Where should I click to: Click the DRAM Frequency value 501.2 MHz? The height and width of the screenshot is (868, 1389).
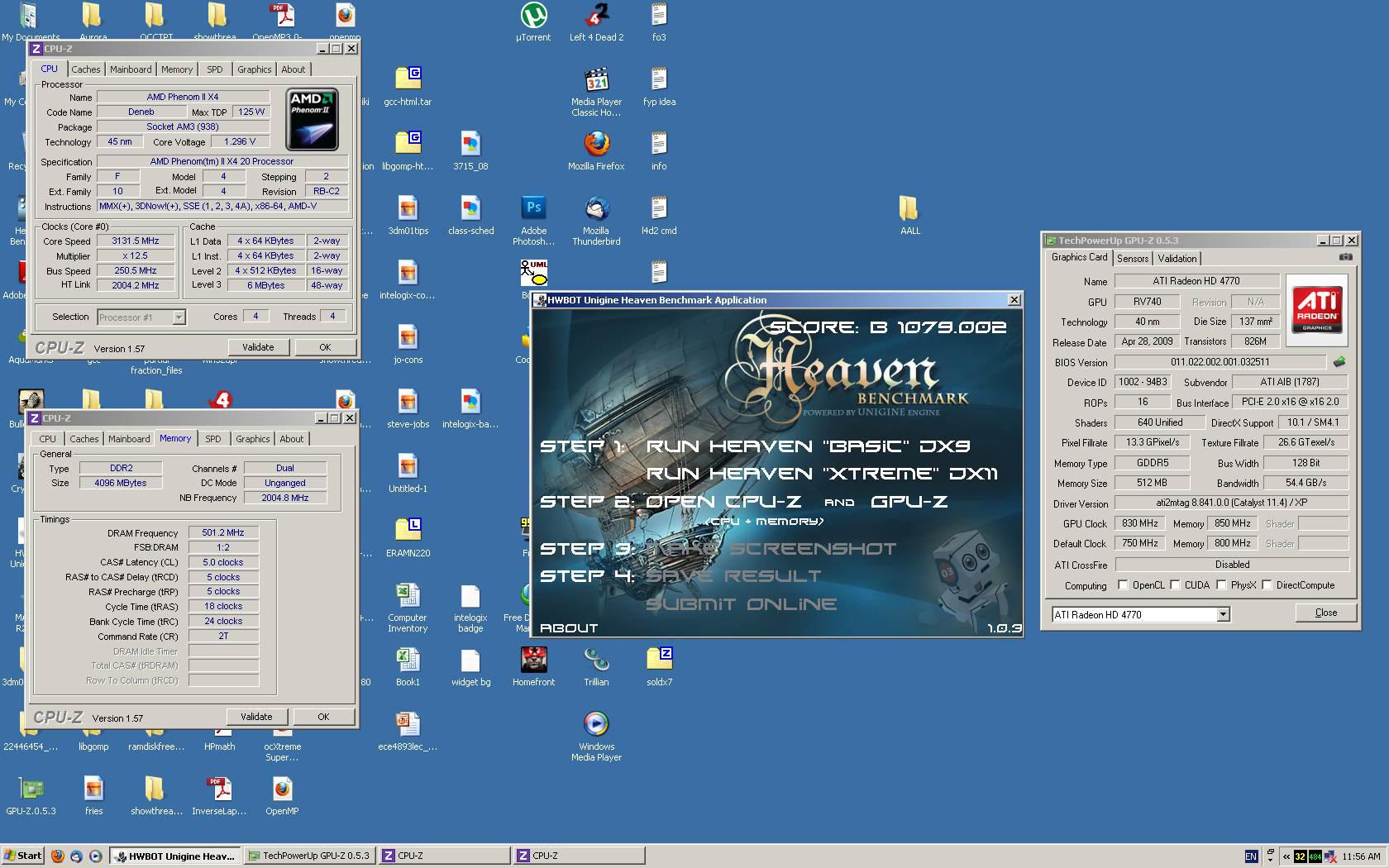223,532
